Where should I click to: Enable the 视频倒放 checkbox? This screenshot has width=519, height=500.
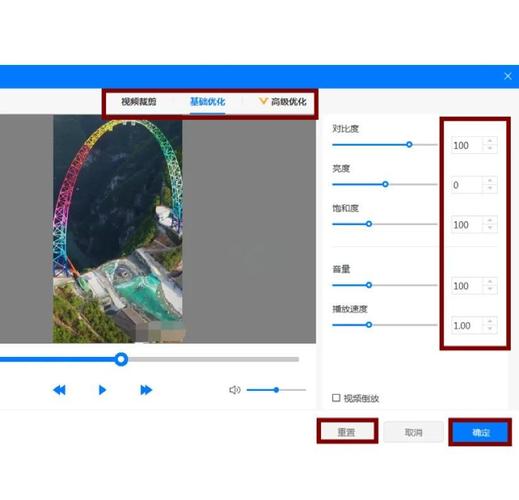pyautogui.click(x=336, y=398)
